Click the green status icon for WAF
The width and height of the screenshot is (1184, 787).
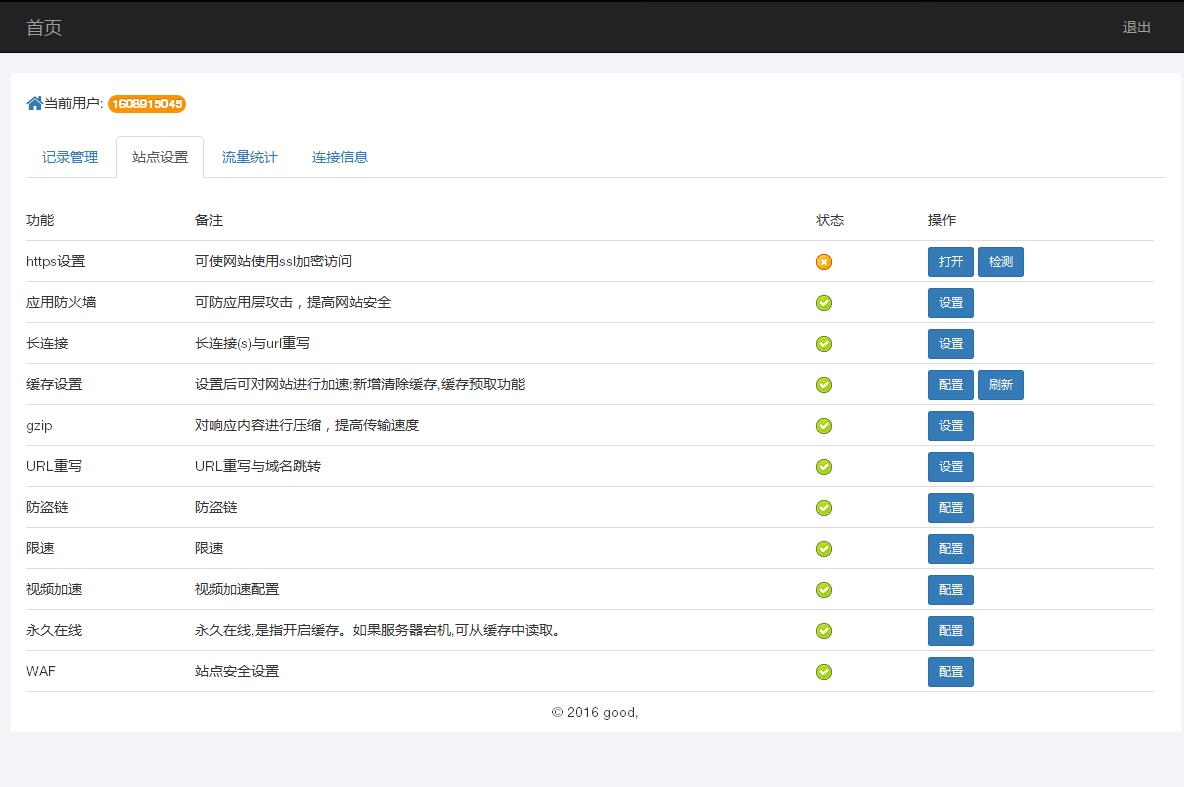tap(823, 672)
